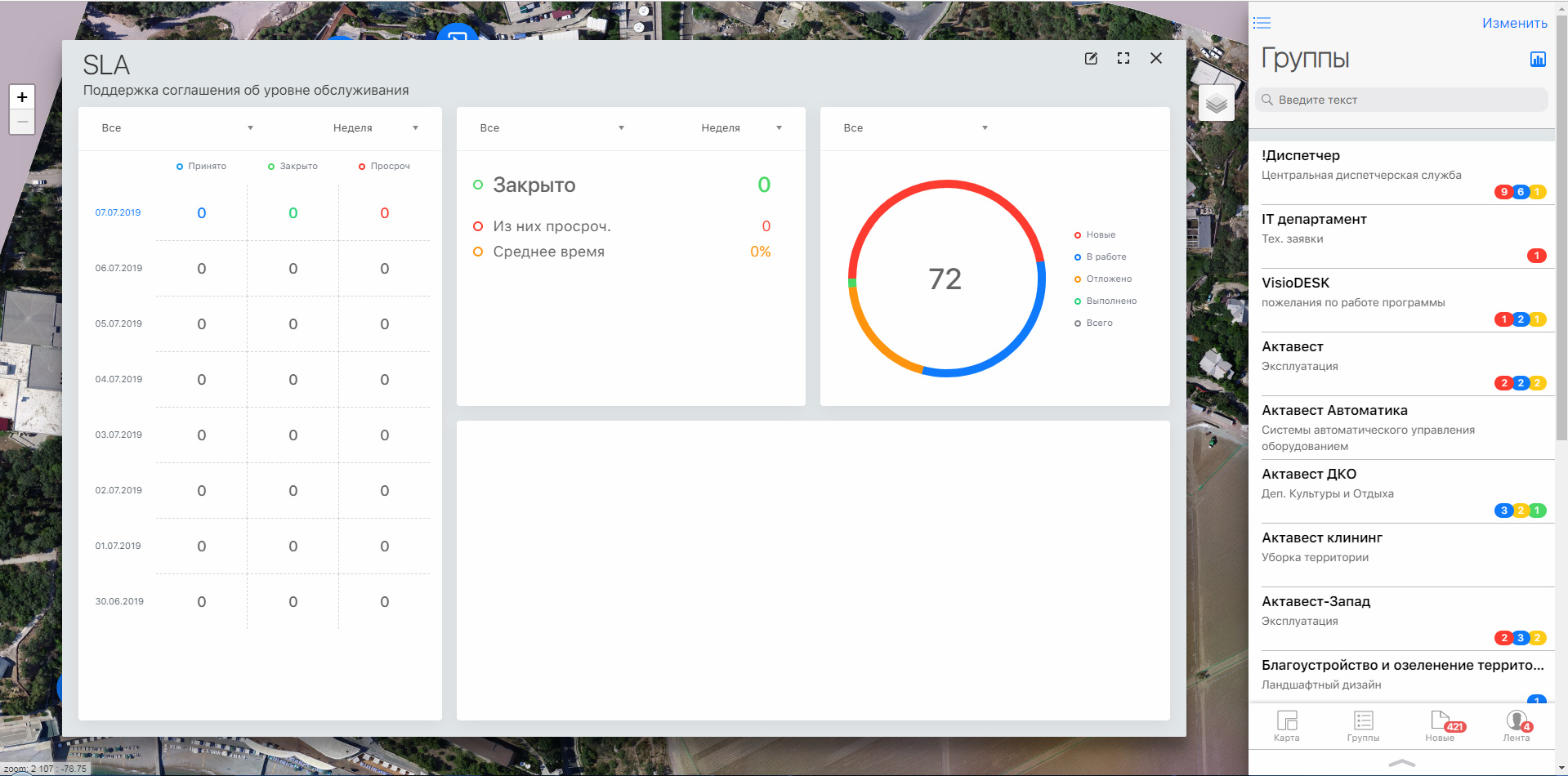Open the Актавест клининг group

coord(1401,555)
